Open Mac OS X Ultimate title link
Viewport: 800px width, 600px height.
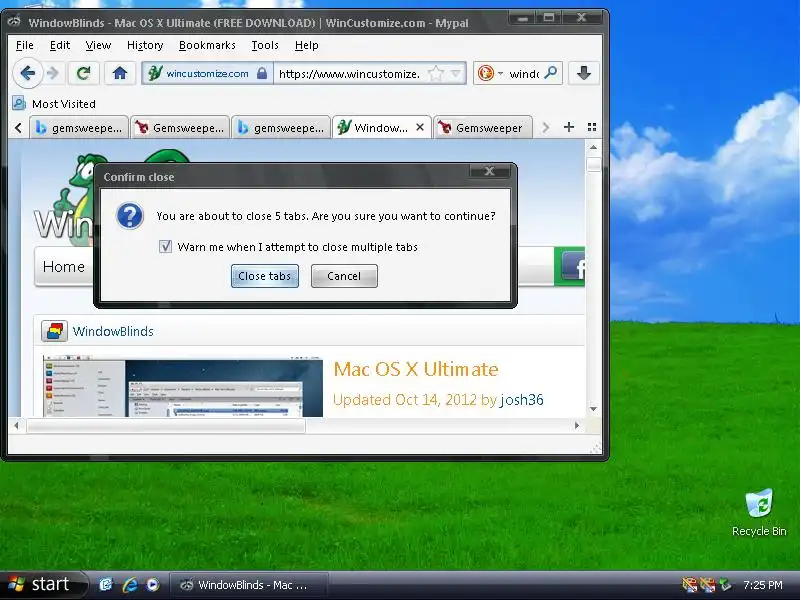(x=416, y=369)
